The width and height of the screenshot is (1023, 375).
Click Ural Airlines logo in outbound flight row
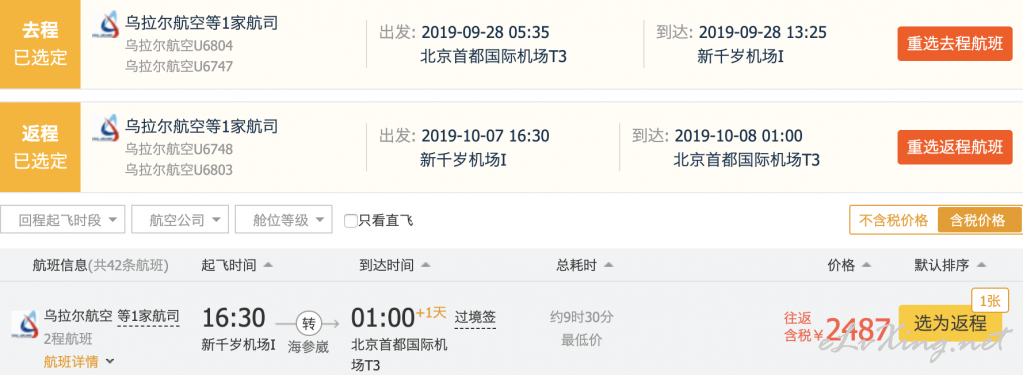tap(105, 25)
